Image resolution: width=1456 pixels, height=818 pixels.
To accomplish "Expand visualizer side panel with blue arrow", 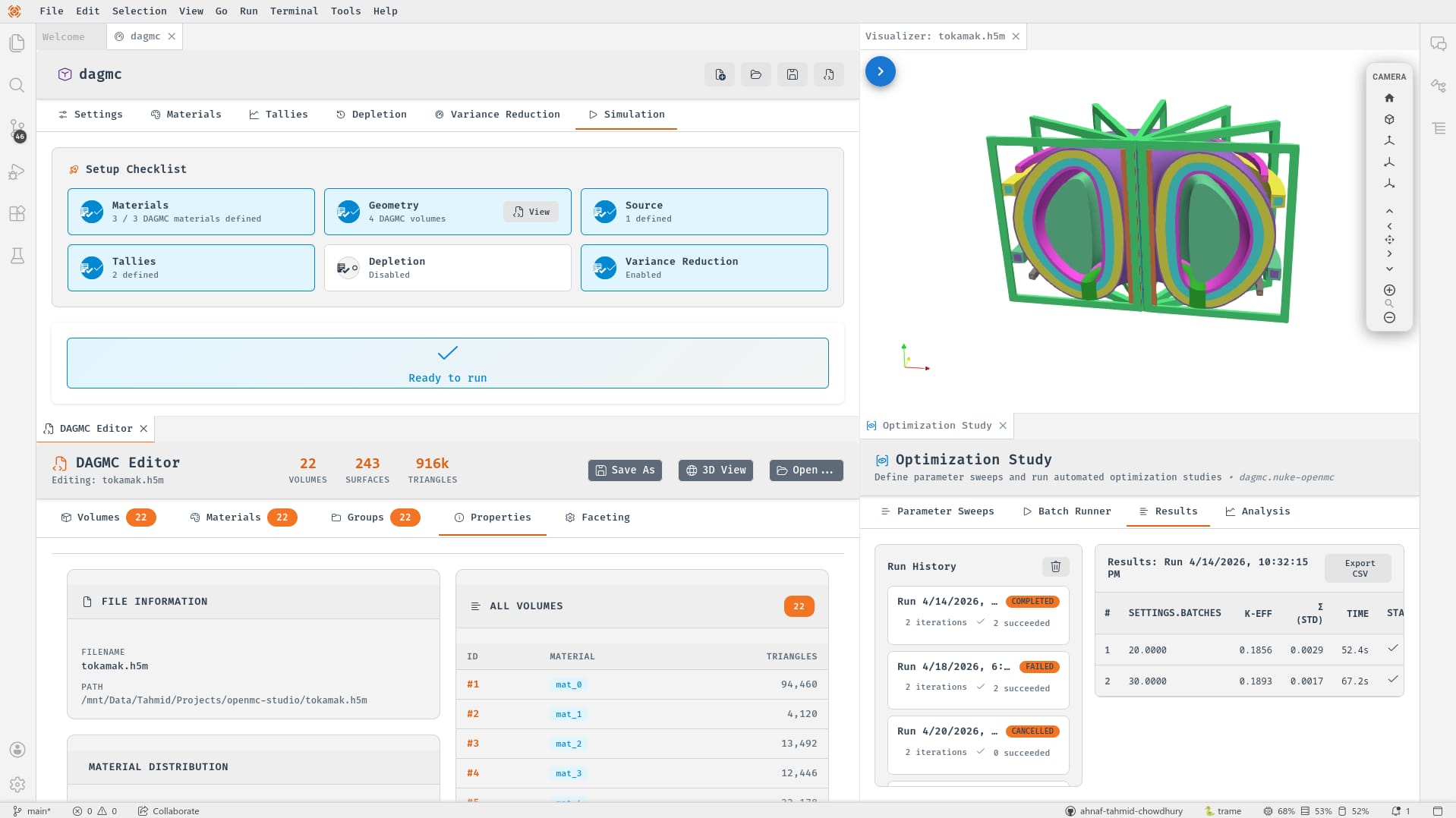I will pyautogui.click(x=881, y=71).
